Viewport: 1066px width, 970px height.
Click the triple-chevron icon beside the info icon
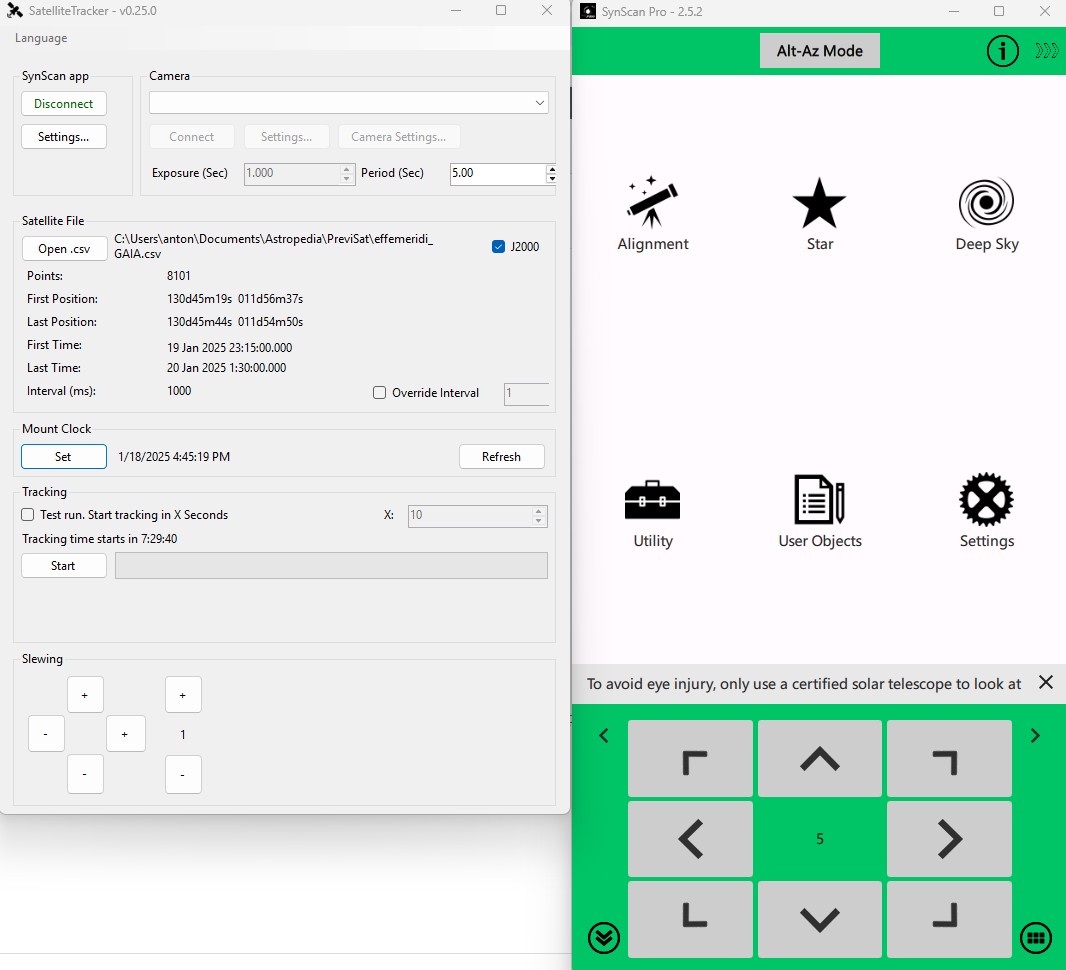(1047, 51)
